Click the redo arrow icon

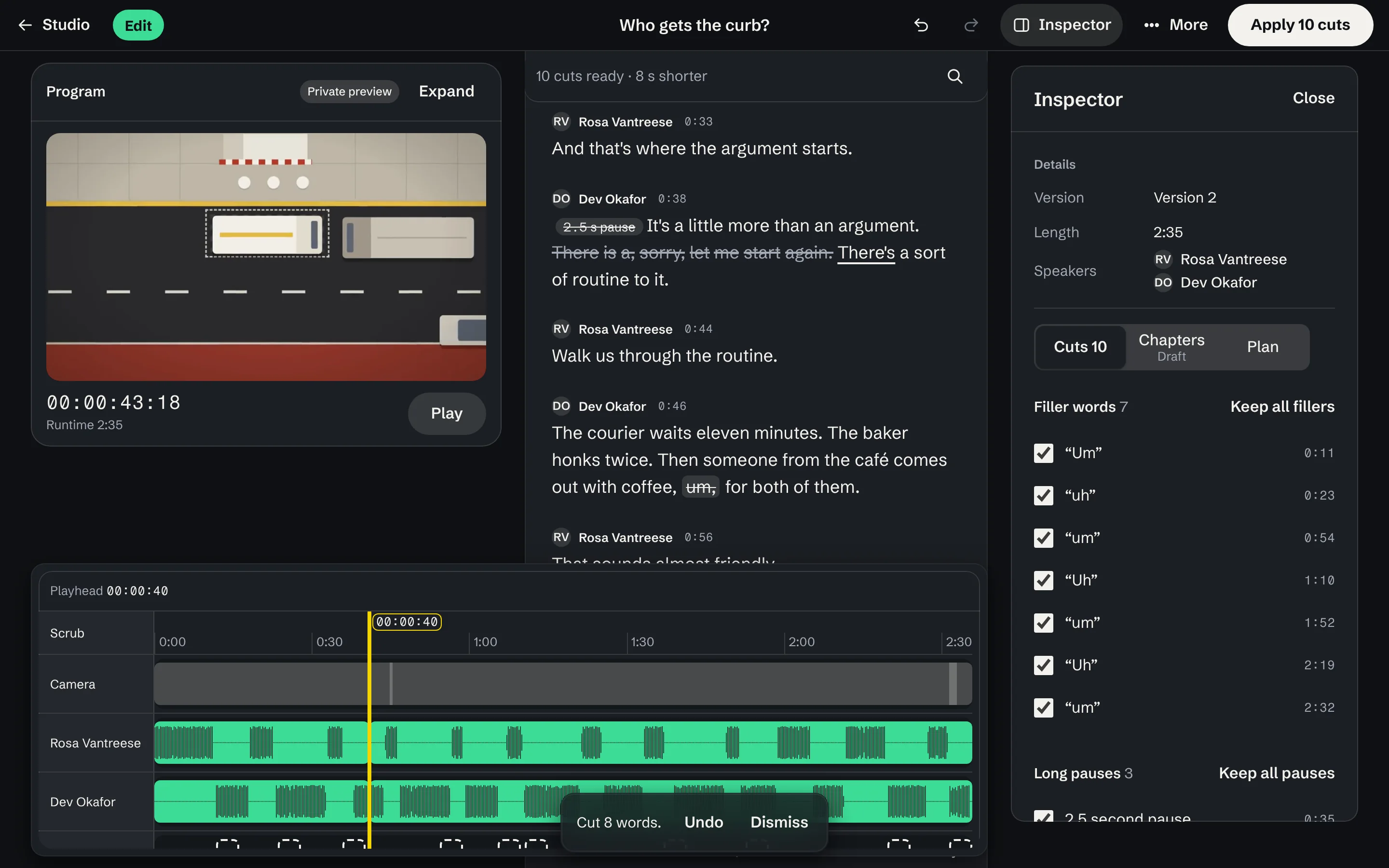click(x=970, y=25)
